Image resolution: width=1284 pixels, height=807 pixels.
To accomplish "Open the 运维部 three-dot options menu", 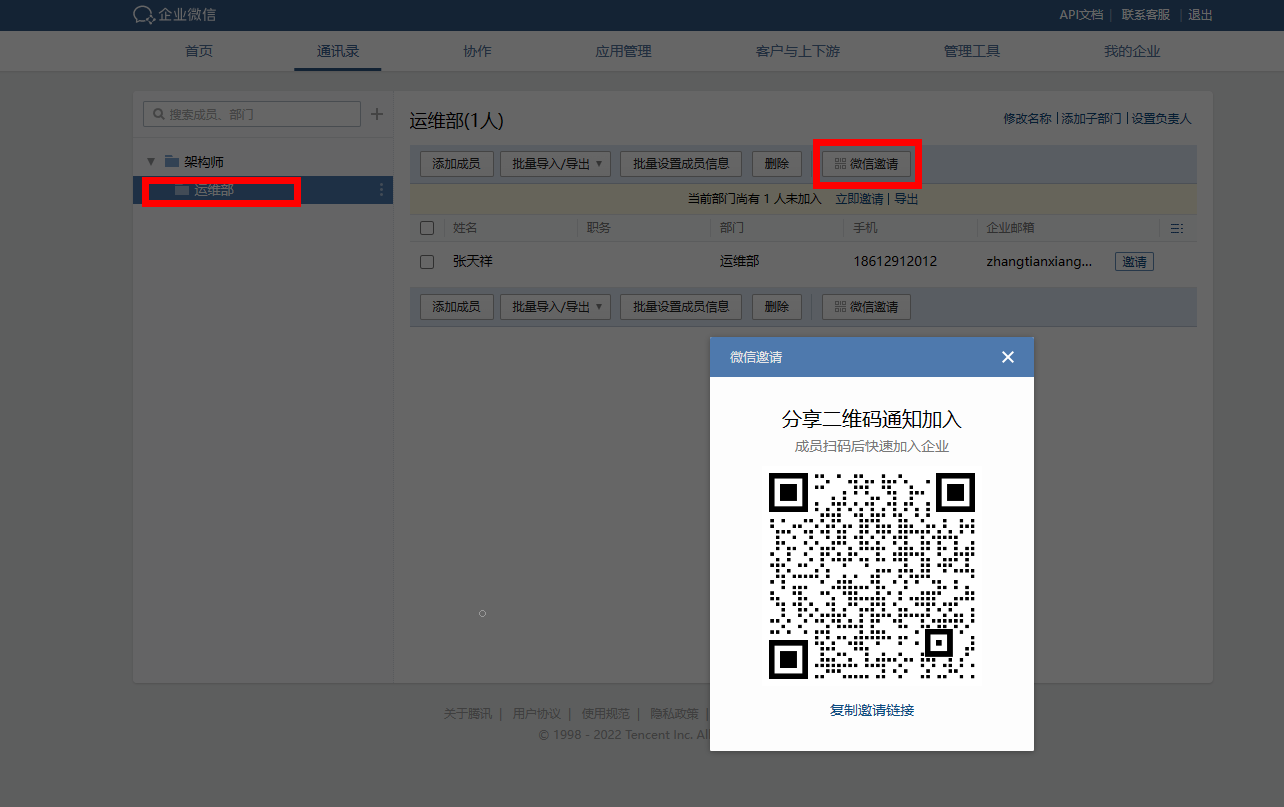I will click(x=381, y=190).
